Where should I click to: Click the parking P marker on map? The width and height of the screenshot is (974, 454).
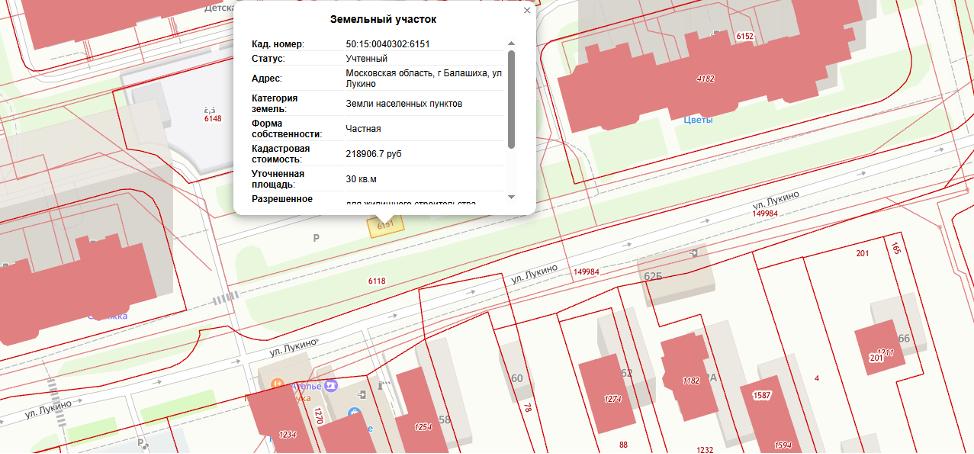pos(316,238)
